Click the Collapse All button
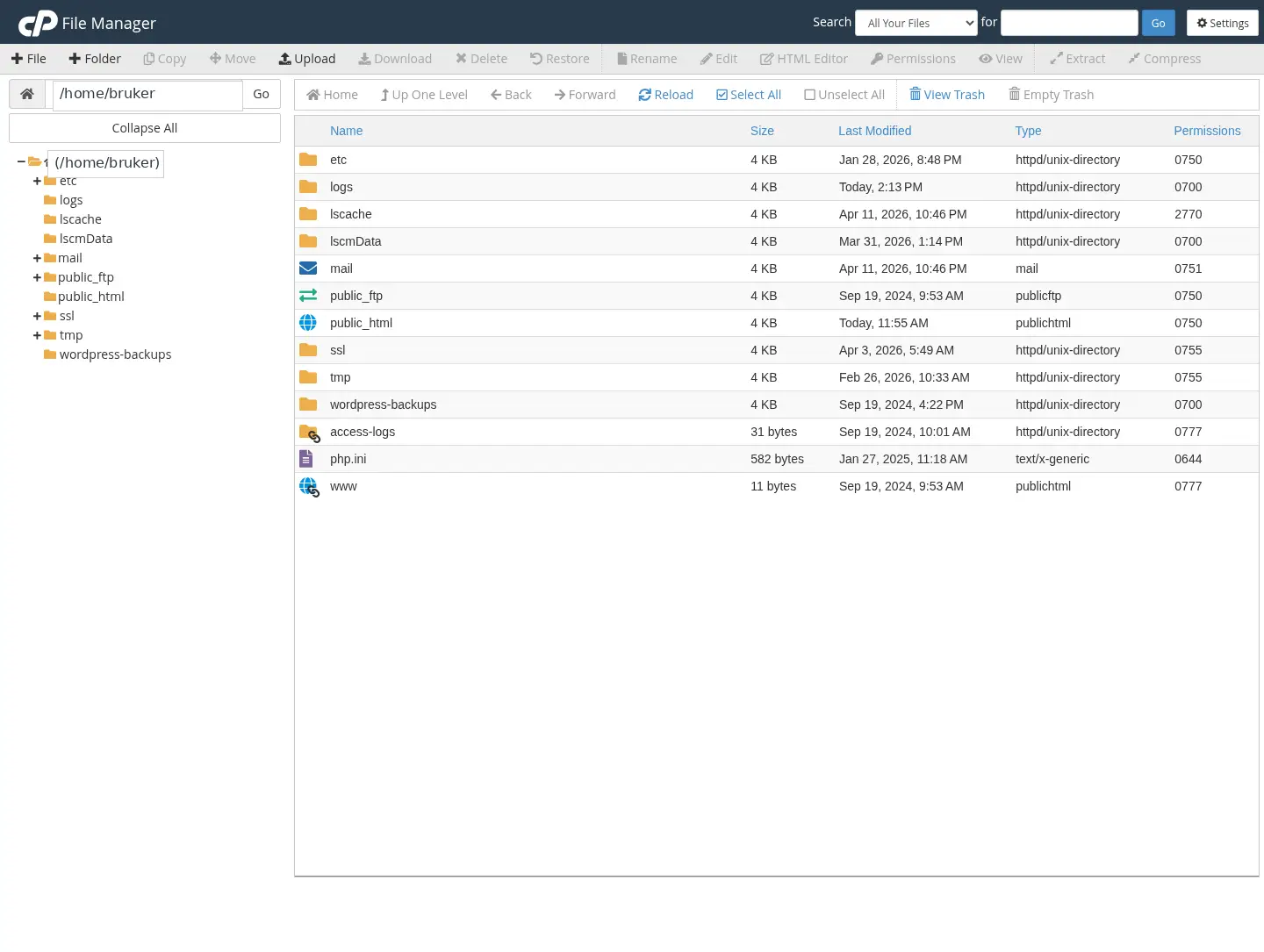This screenshot has height=952, width=1264. [x=144, y=127]
